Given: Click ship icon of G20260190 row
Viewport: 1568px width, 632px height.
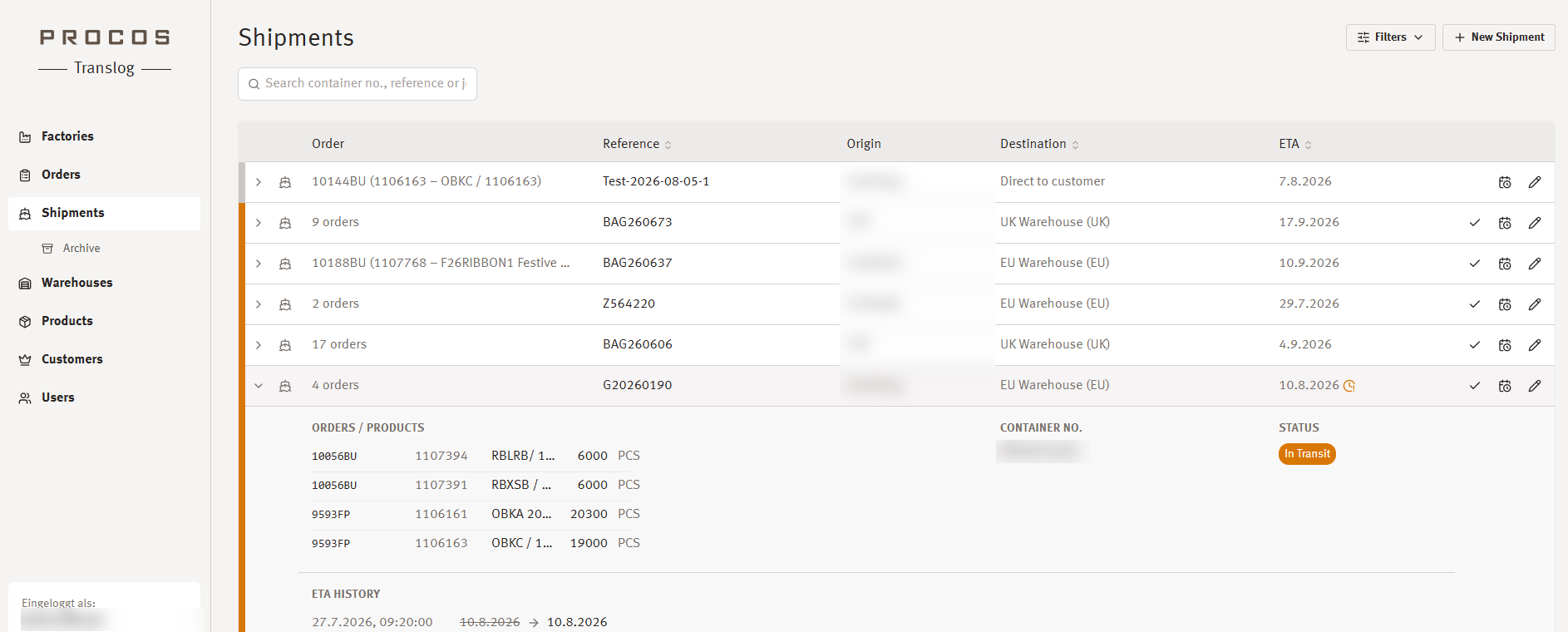Looking at the screenshot, I should 285,386.
